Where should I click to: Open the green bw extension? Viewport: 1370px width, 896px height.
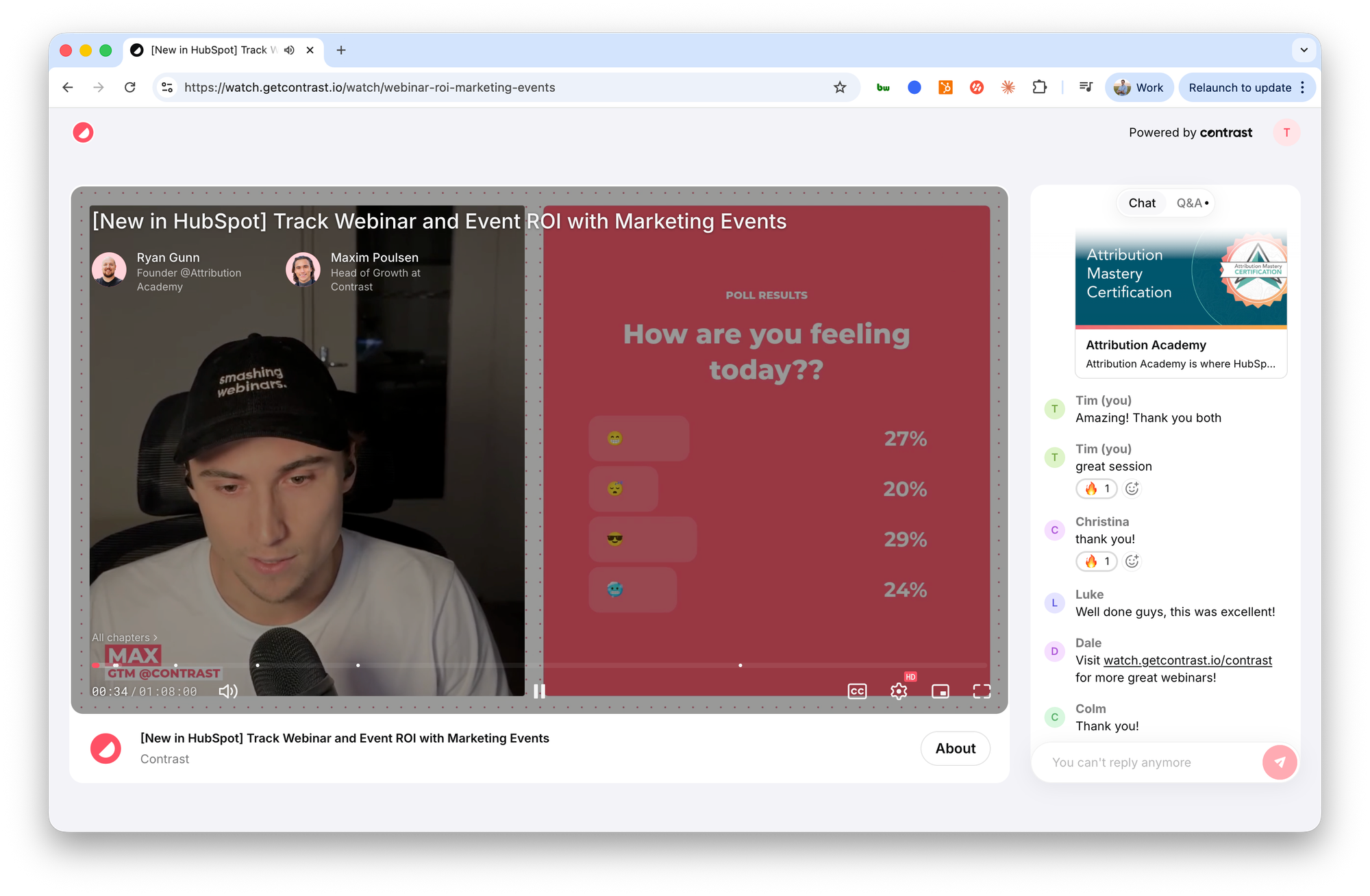coord(883,87)
